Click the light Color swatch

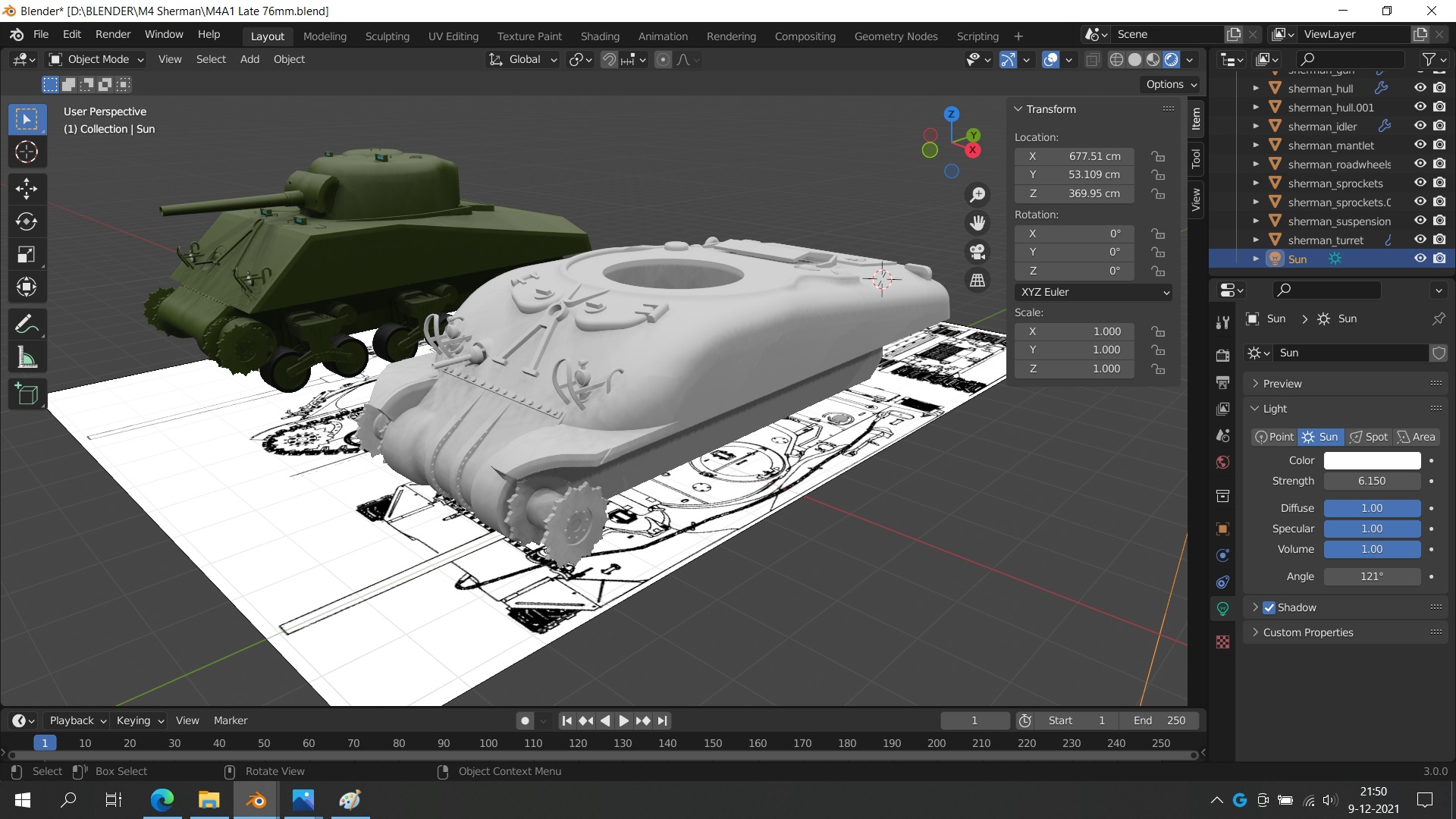tap(1371, 460)
